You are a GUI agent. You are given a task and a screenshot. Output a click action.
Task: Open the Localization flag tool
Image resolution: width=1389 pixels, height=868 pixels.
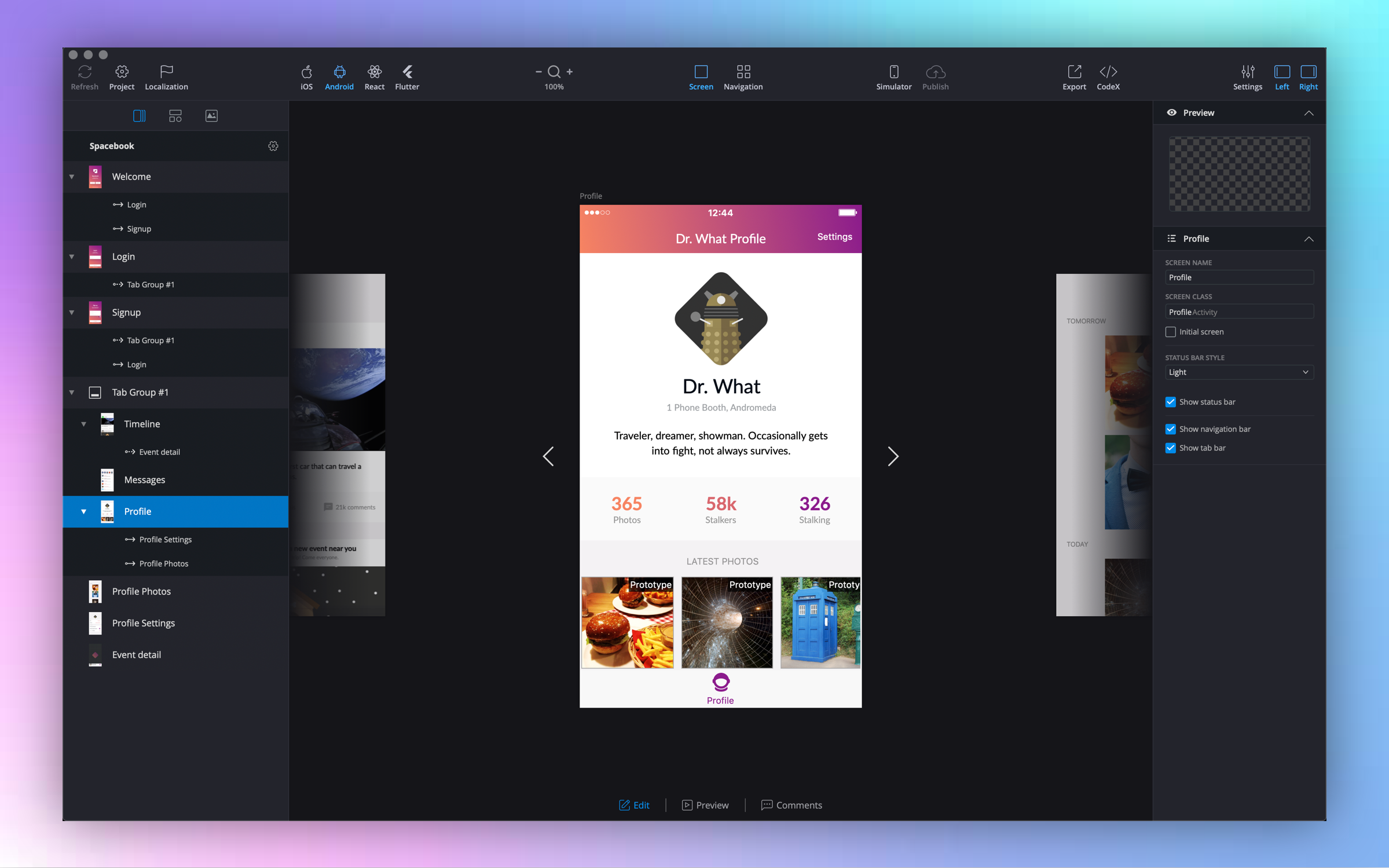166,72
